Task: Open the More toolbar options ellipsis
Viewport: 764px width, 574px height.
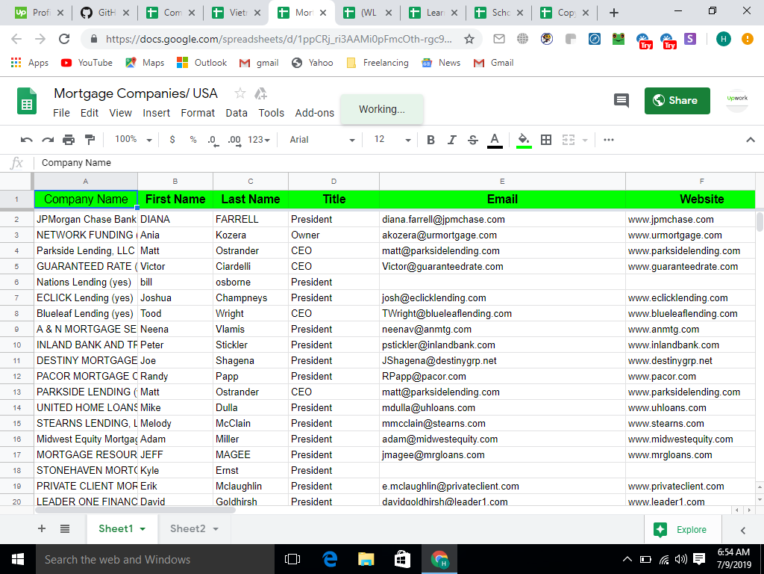Action: click(609, 140)
